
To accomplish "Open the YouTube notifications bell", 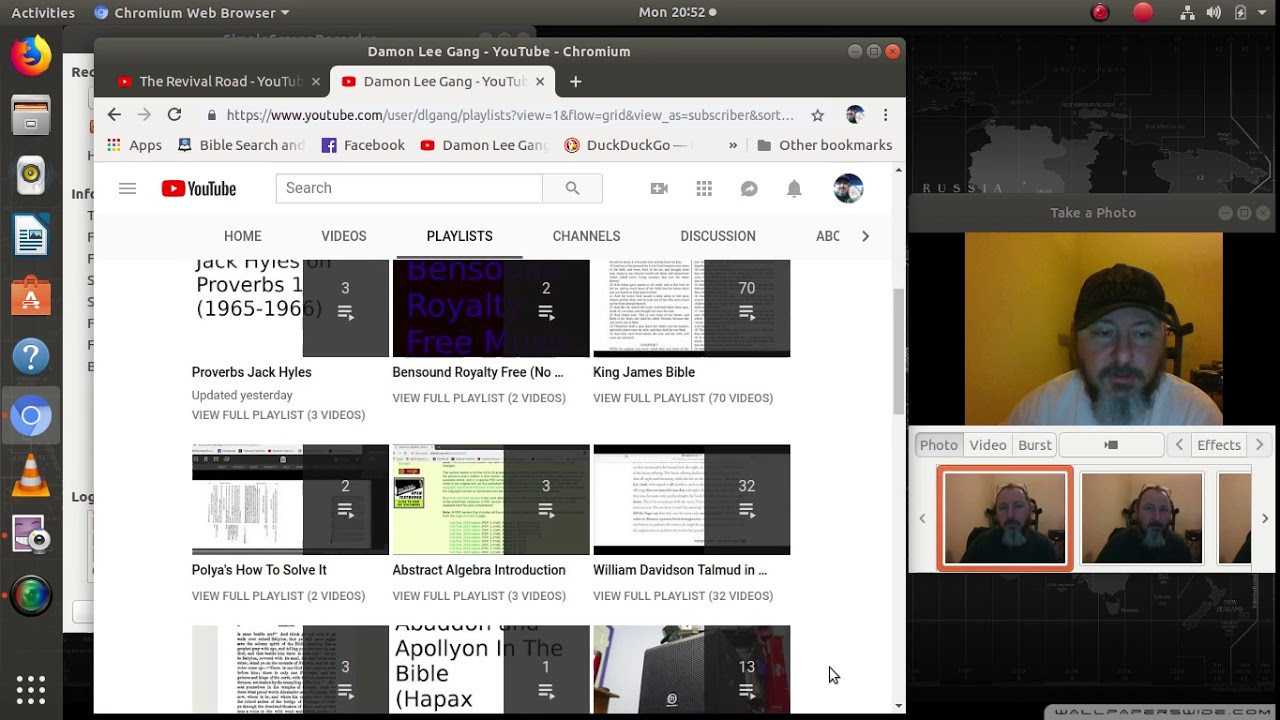I will 794,188.
